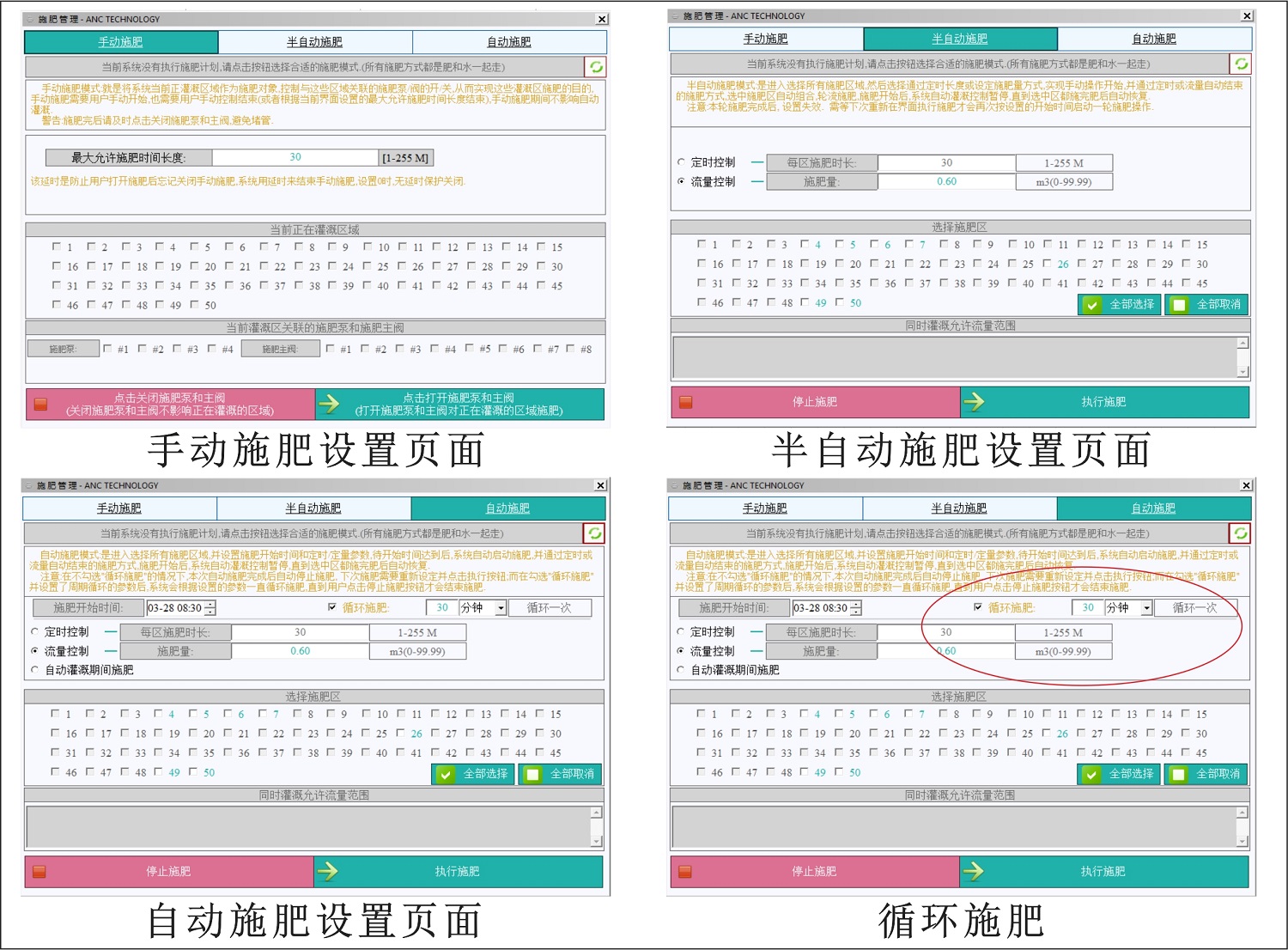Green arrow icon to open pumps, manual window

329,403
